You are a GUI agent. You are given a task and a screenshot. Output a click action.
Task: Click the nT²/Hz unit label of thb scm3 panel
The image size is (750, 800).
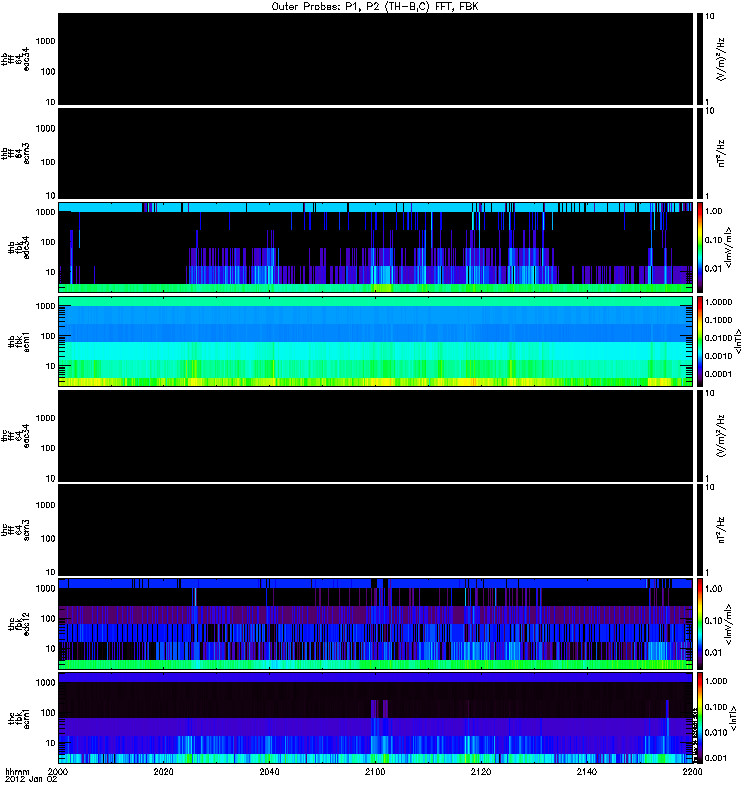click(x=721, y=153)
